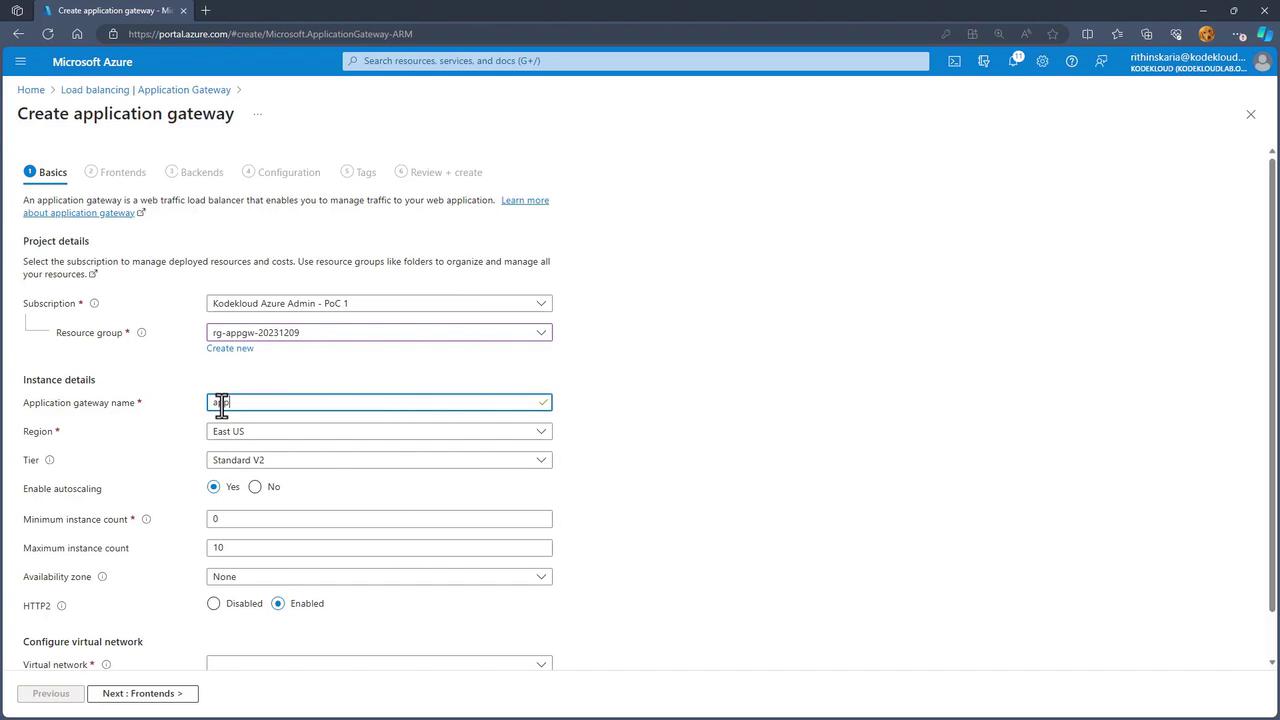1280x720 pixels.
Task: Refresh the page with the browser reload icon
Action: click(48, 34)
